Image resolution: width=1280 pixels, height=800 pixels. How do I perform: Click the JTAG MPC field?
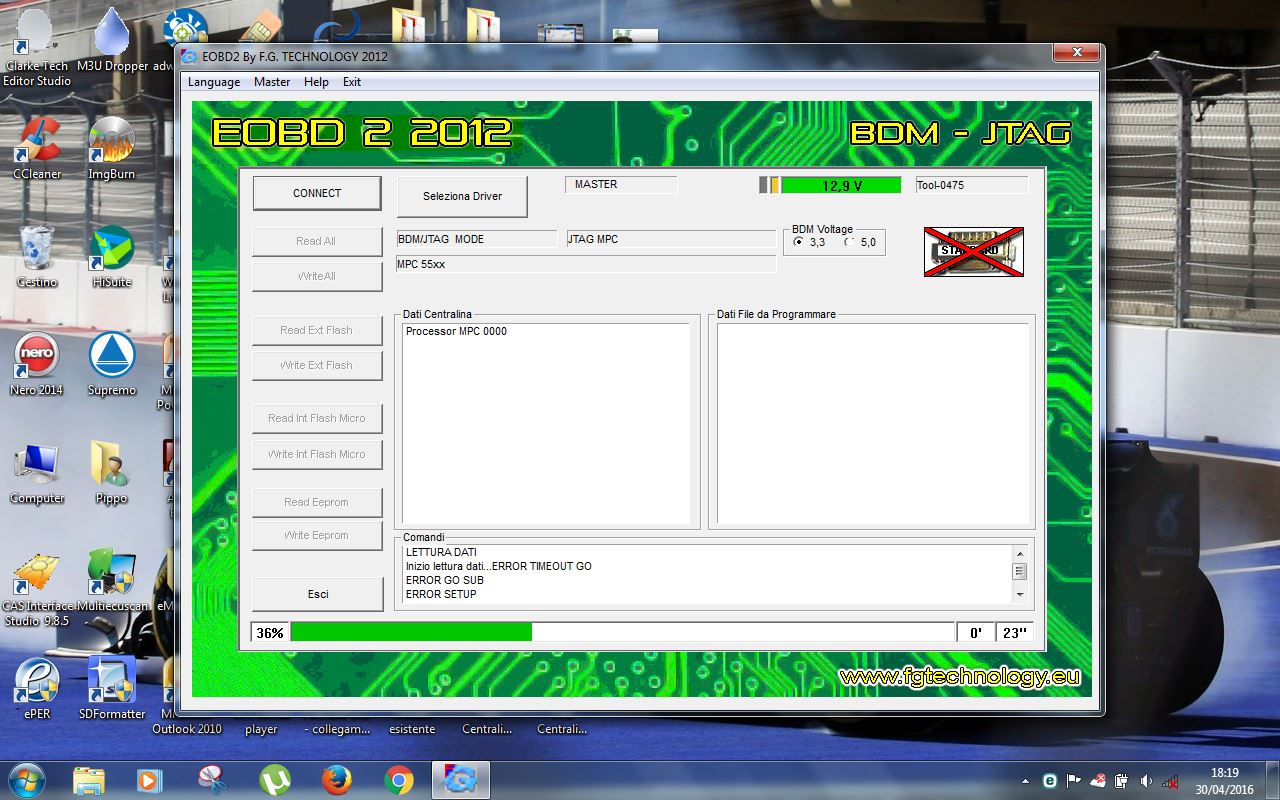[x=671, y=239]
